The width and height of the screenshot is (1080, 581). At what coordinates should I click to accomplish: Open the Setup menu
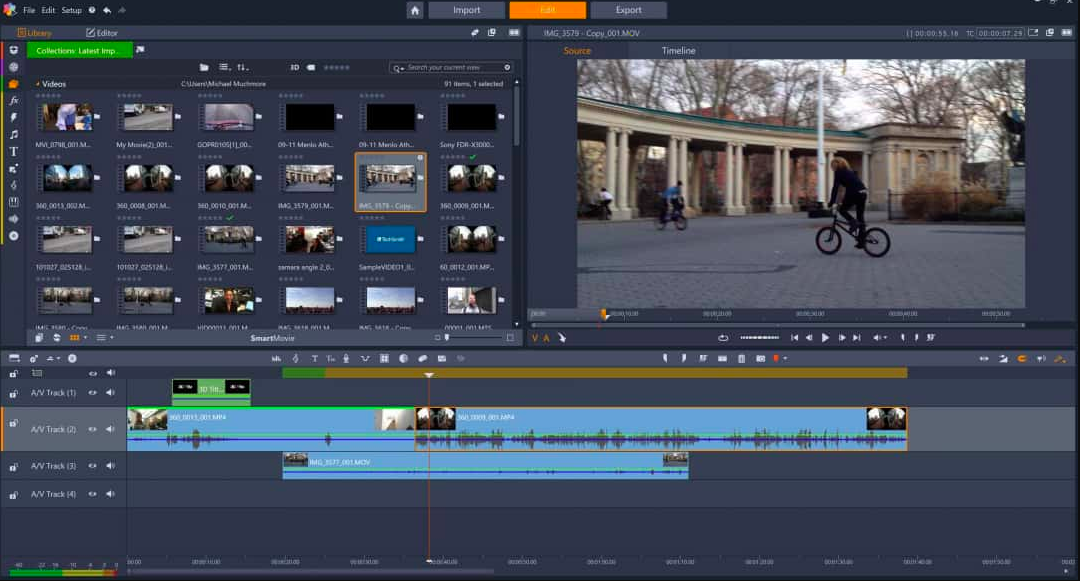(x=72, y=10)
